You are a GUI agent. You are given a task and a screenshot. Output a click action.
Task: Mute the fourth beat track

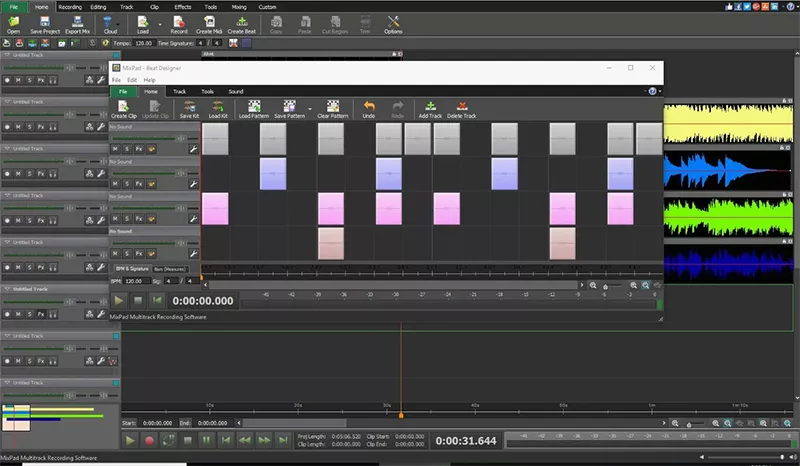115,253
